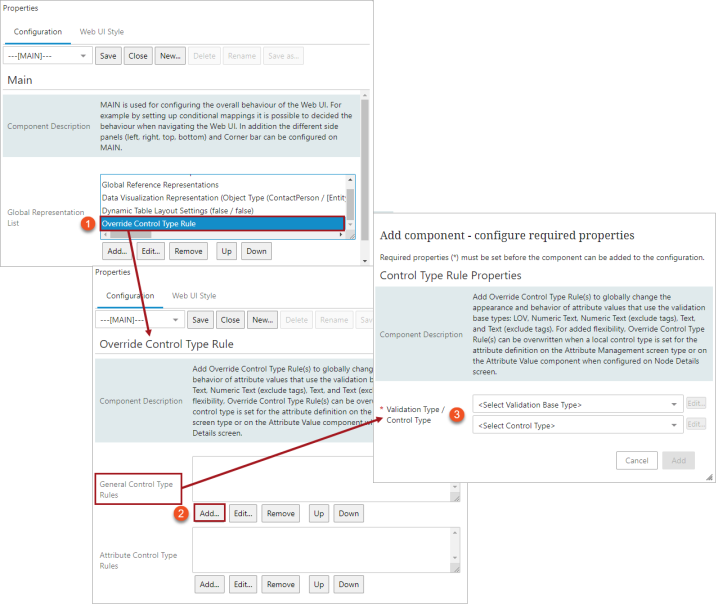Select Configuration tab in top Properties panel
This screenshot has width=718, height=604.
[x=38, y=32]
